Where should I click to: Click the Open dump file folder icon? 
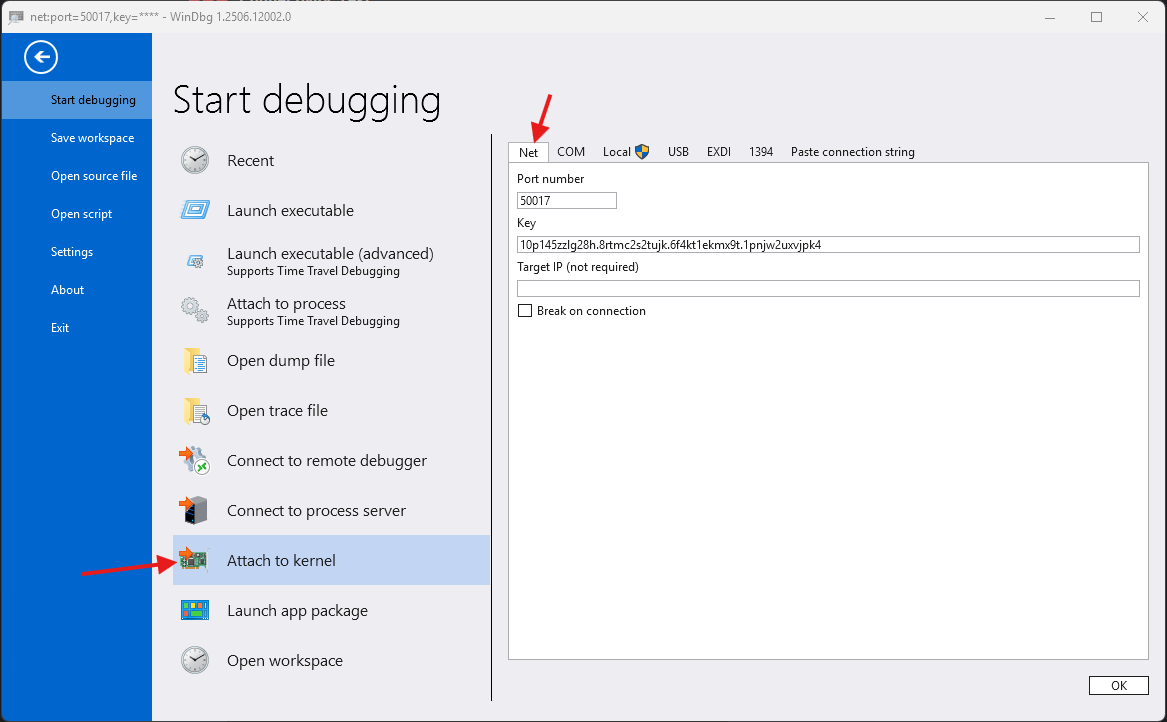point(196,361)
